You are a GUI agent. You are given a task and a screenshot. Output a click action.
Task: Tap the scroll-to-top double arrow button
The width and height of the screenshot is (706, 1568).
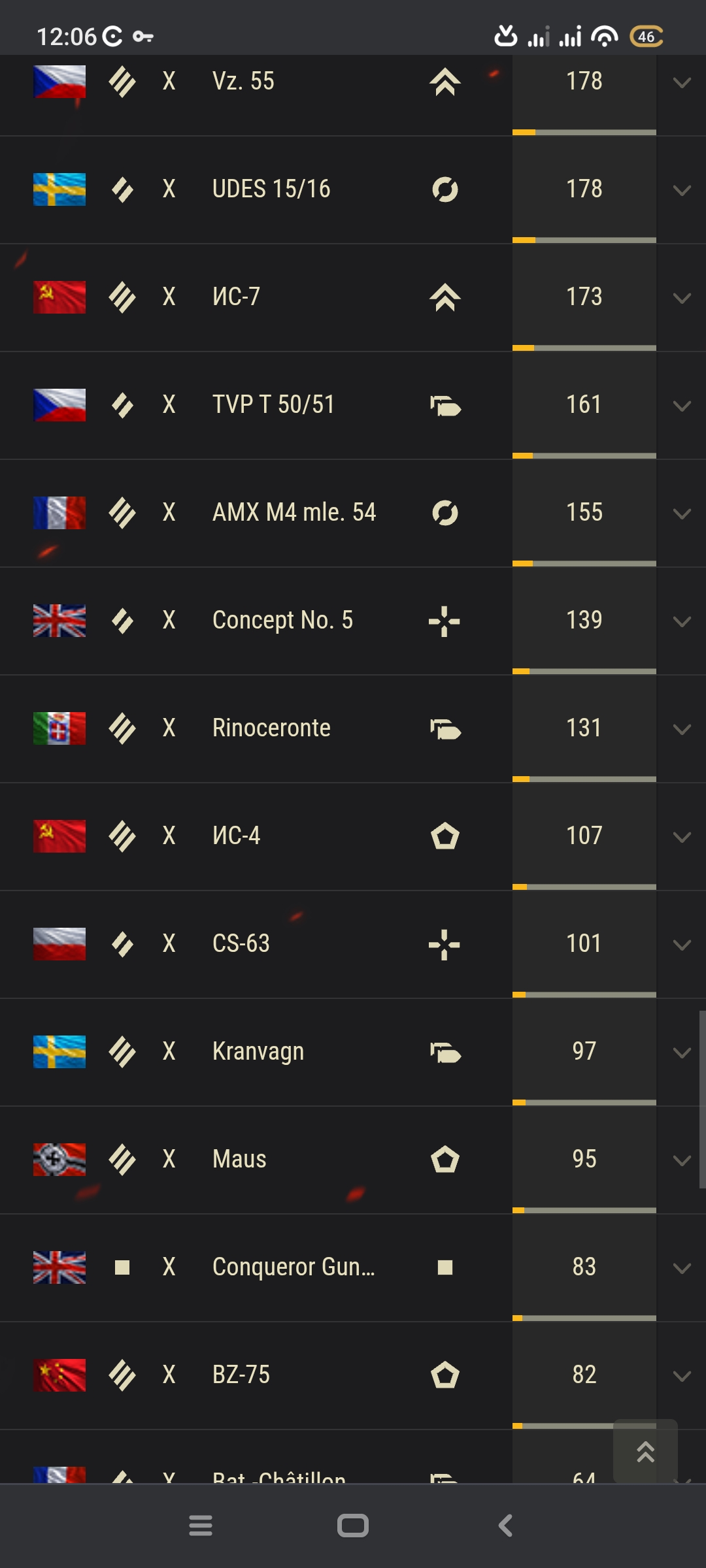[645, 1451]
